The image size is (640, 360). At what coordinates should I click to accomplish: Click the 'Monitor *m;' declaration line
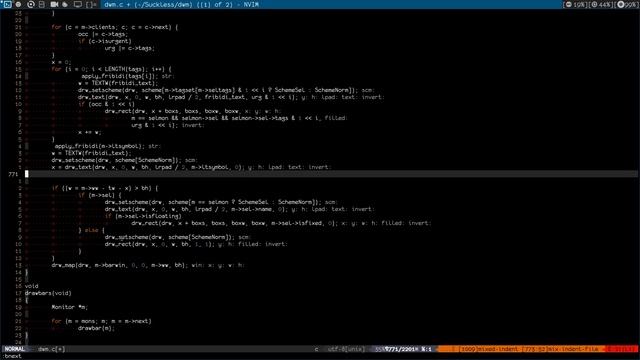point(69,307)
